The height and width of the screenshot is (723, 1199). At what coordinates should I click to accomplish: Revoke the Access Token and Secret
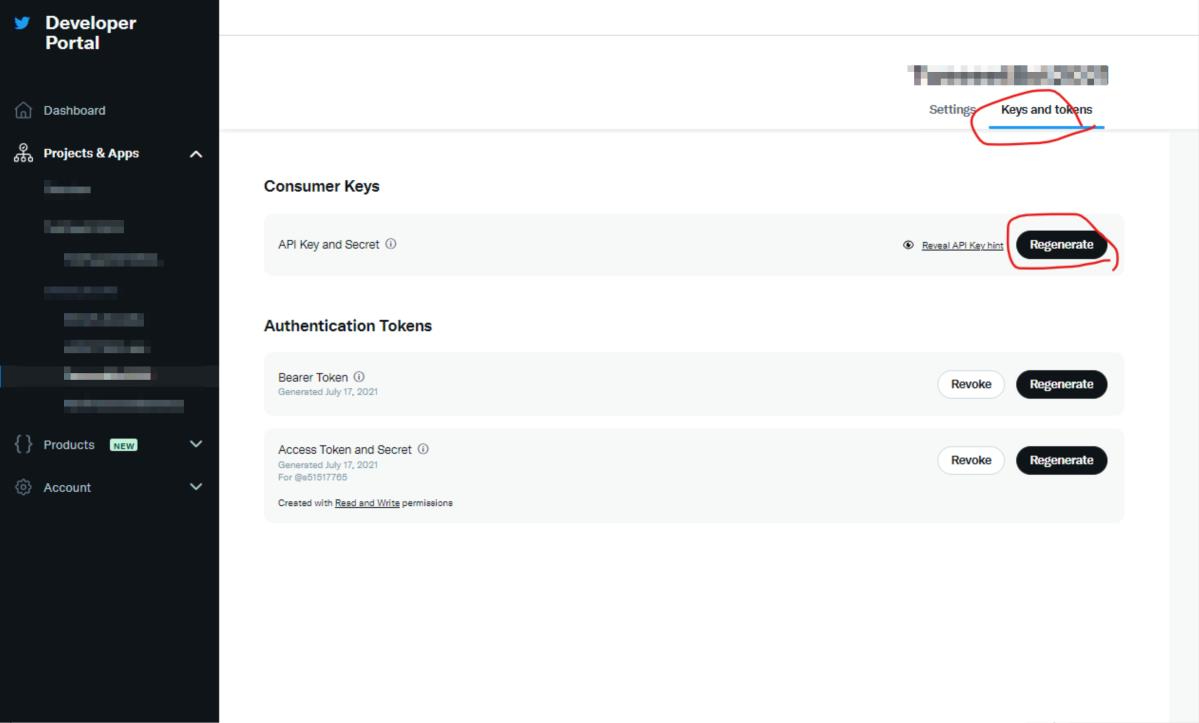(971, 460)
